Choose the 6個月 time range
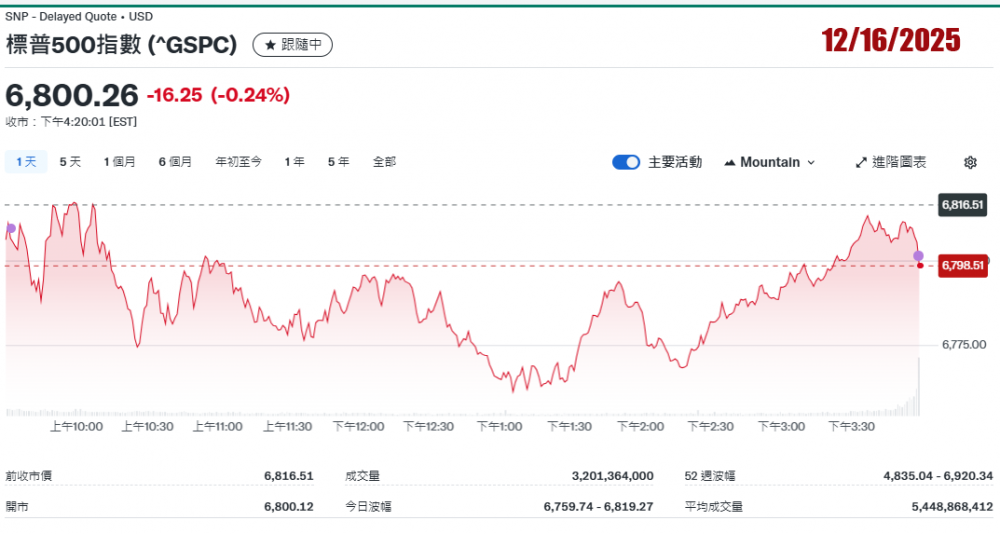The height and width of the screenshot is (534, 1000). click(x=175, y=162)
